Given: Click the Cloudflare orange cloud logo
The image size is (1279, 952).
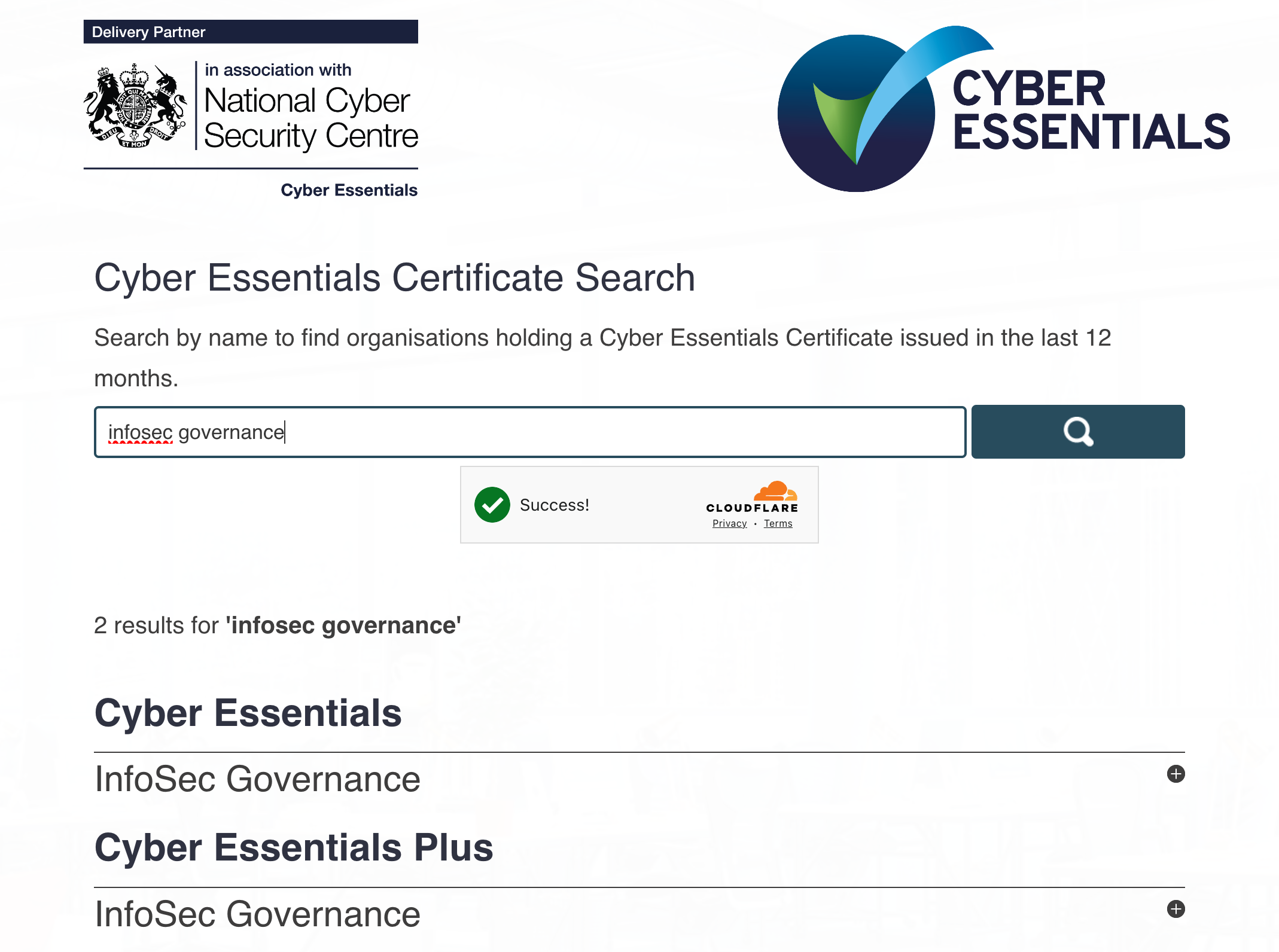Looking at the screenshot, I should [775, 491].
